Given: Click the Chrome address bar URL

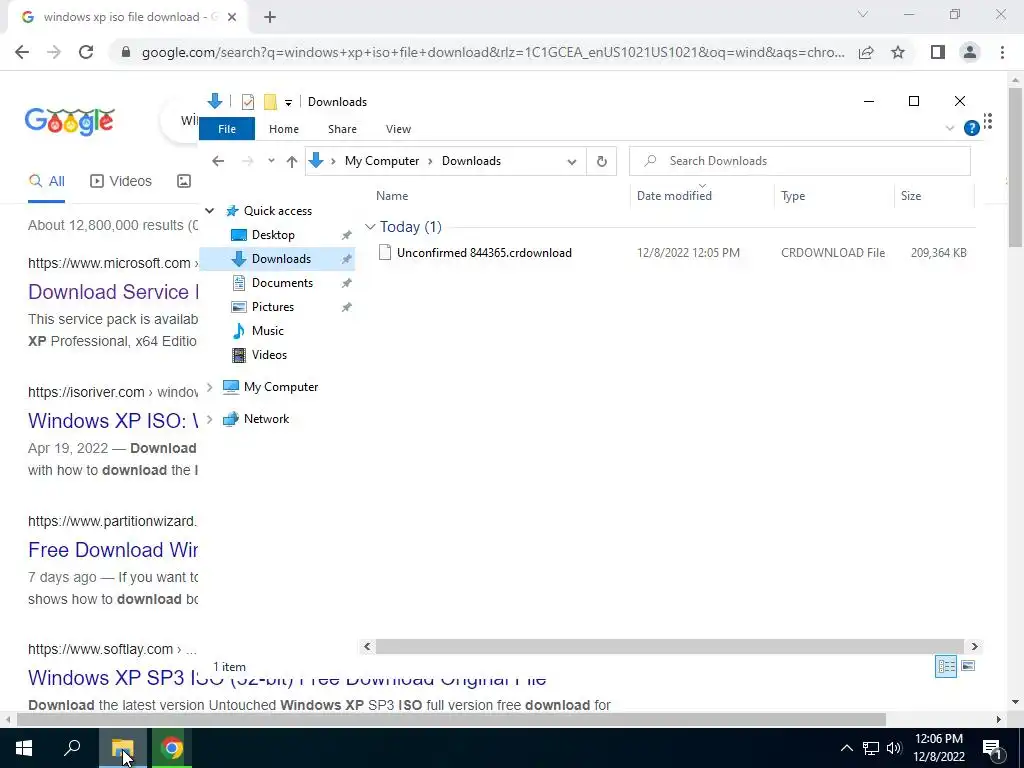Looking at the screenshot, I should pos(493,52).
